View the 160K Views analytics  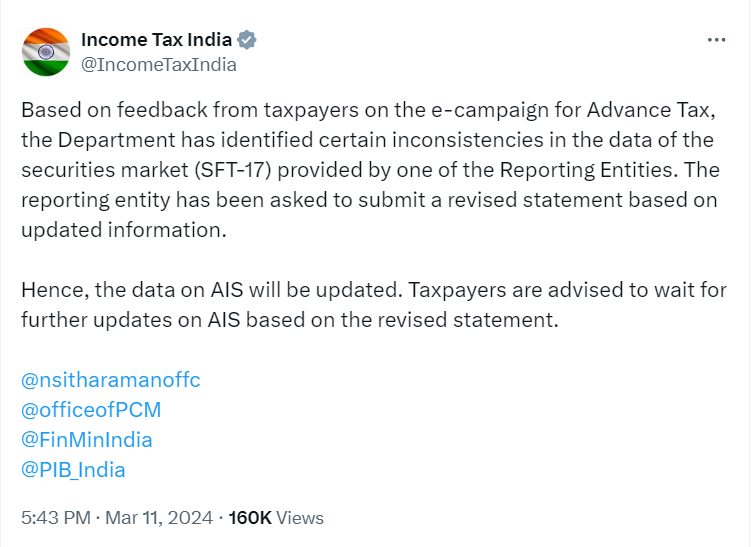click(276, 518)
